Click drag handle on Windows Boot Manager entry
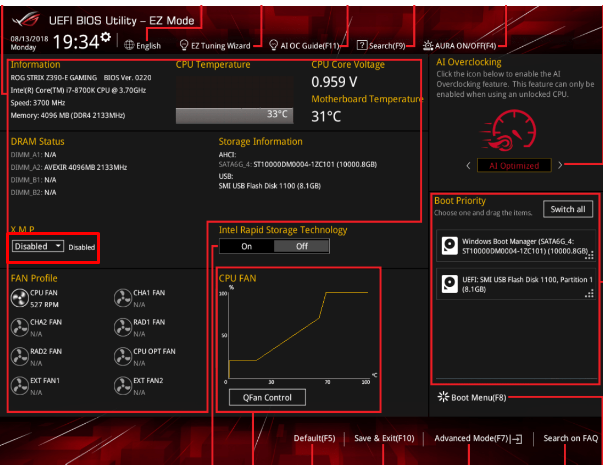 pos(589,255)
